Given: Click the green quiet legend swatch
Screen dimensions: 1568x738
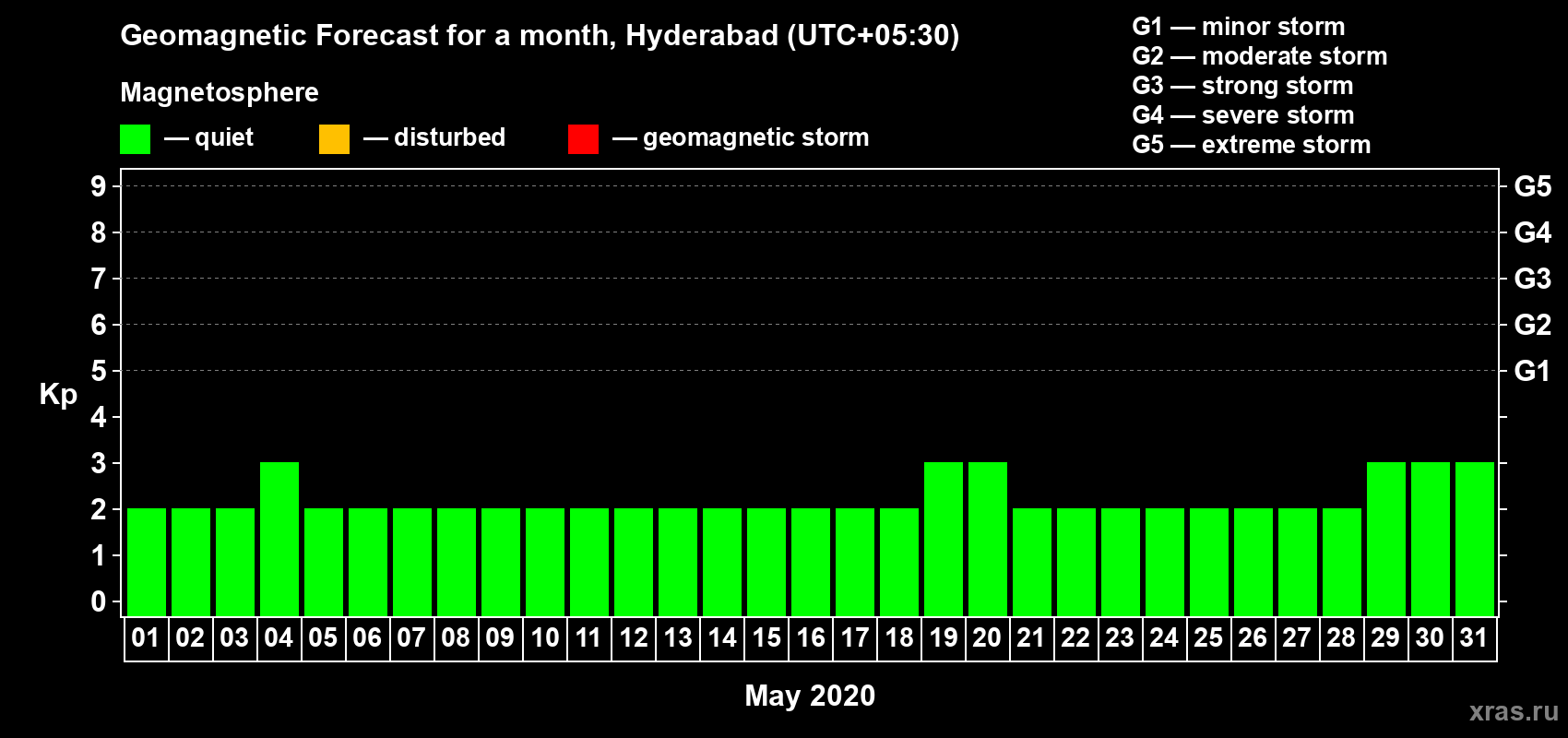Looking at the screenshot, I should [x=135, y=139].
